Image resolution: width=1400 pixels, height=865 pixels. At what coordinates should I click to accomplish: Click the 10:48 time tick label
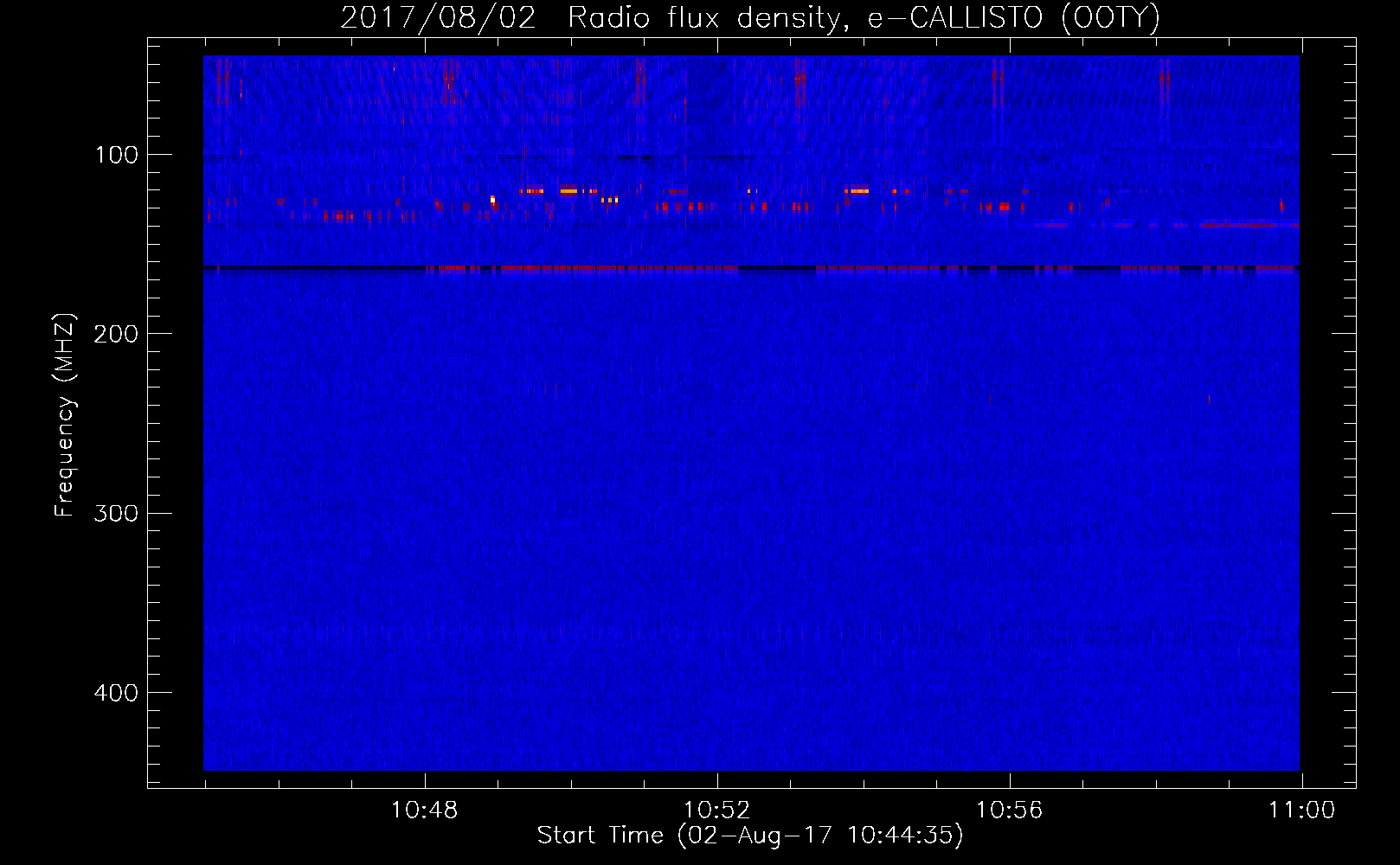tap(425, 811)
